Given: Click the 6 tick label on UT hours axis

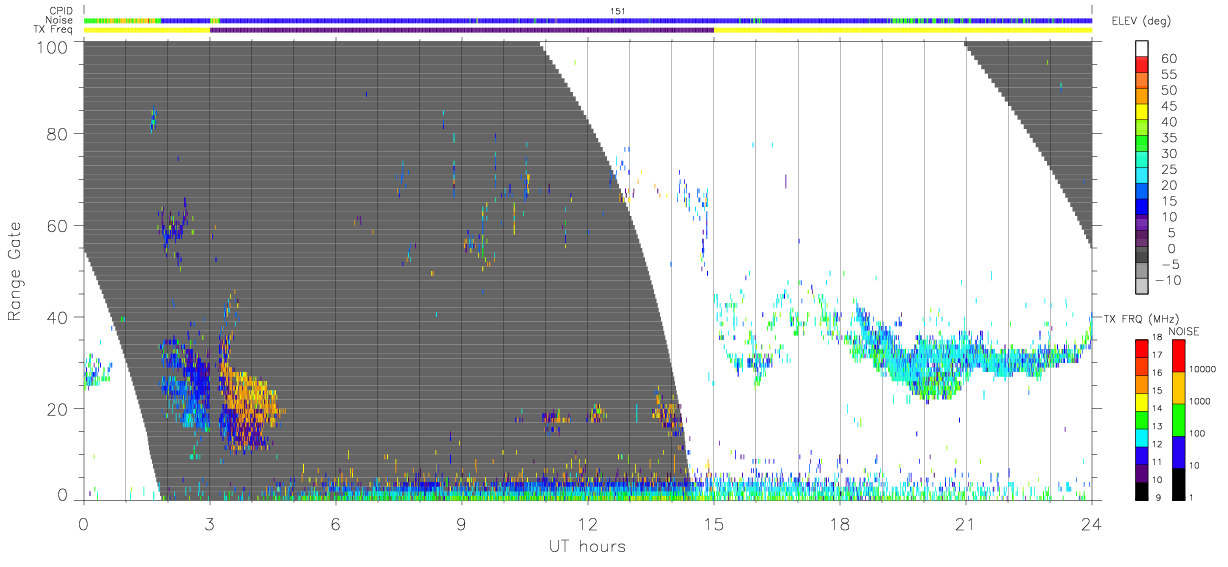Looking at the screenshot, I should (x=335, y=523).
